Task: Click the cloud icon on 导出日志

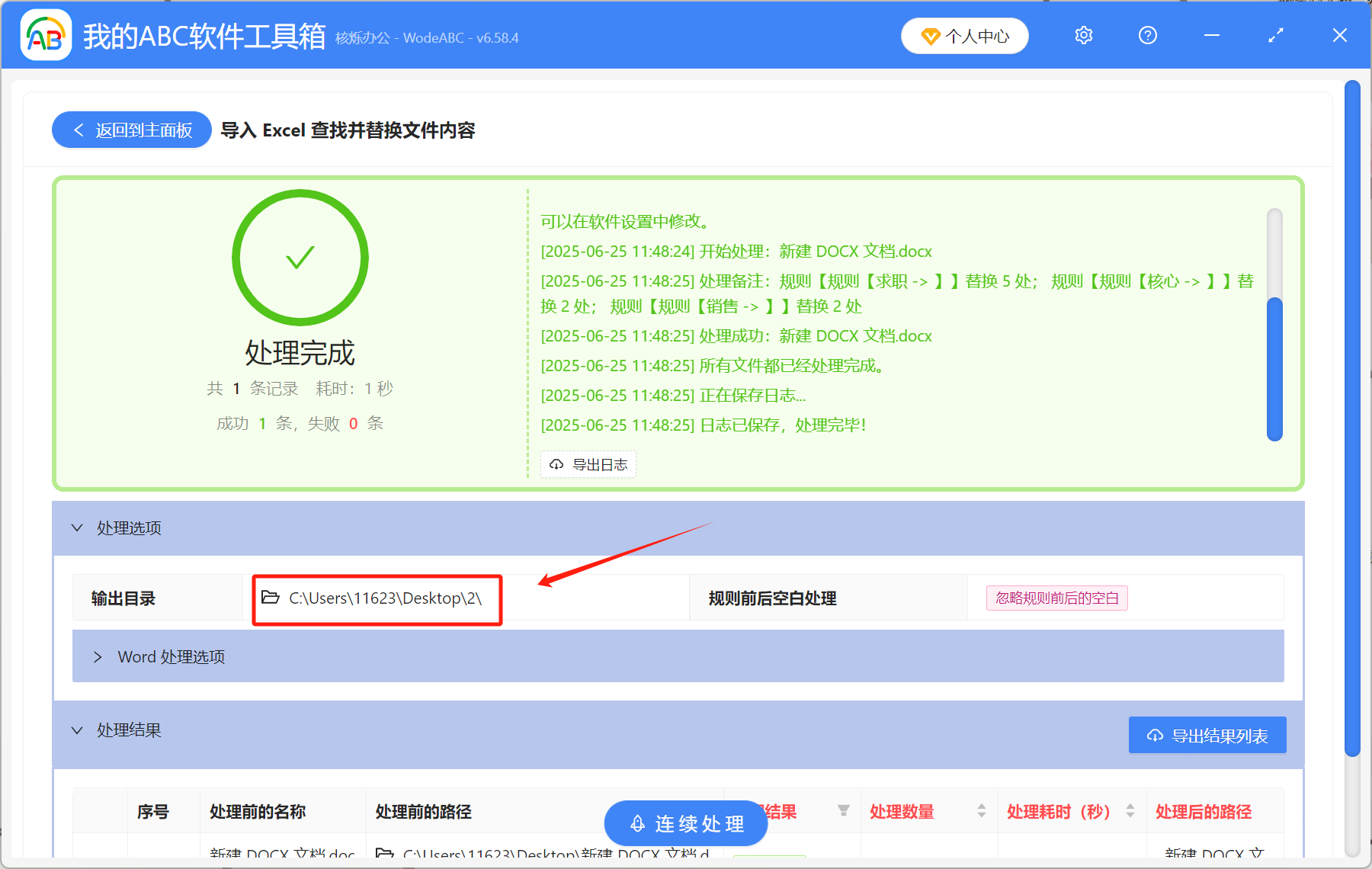Action: (x=556, y=464)
